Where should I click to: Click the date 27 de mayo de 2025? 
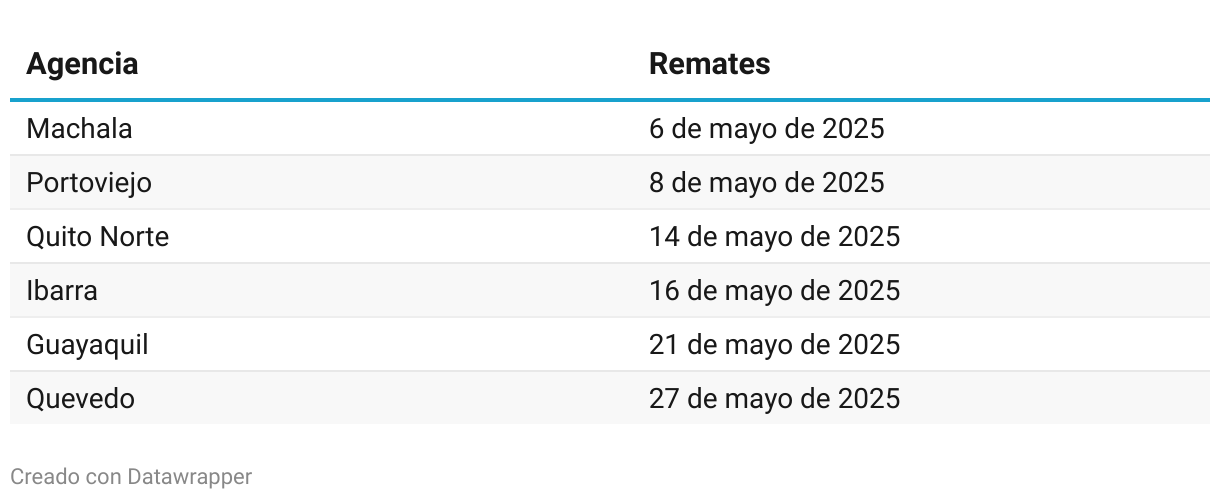[775, 399]
